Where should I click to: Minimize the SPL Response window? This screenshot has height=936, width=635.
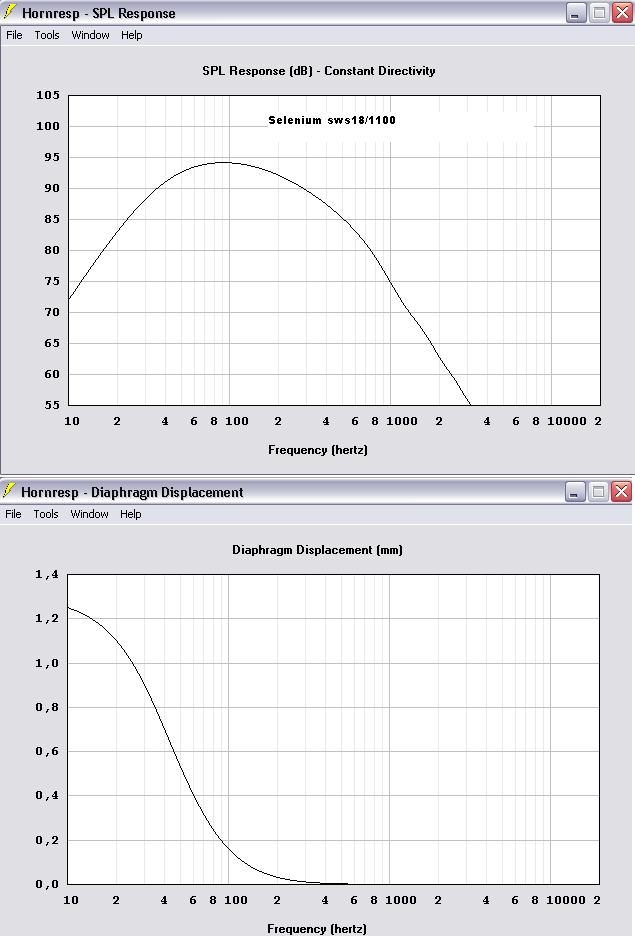576,13
